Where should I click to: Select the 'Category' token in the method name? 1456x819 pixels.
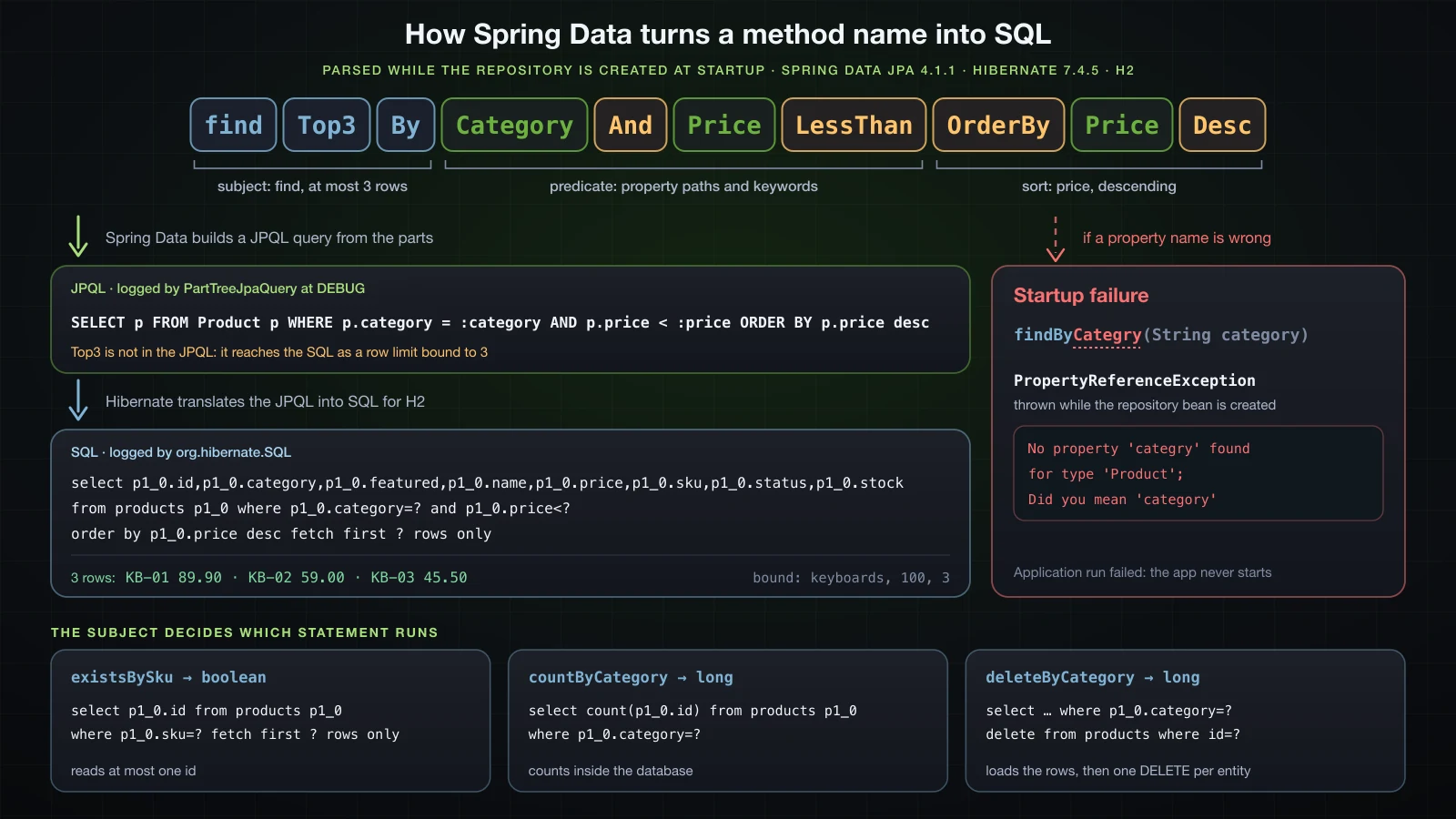(514, 125)
